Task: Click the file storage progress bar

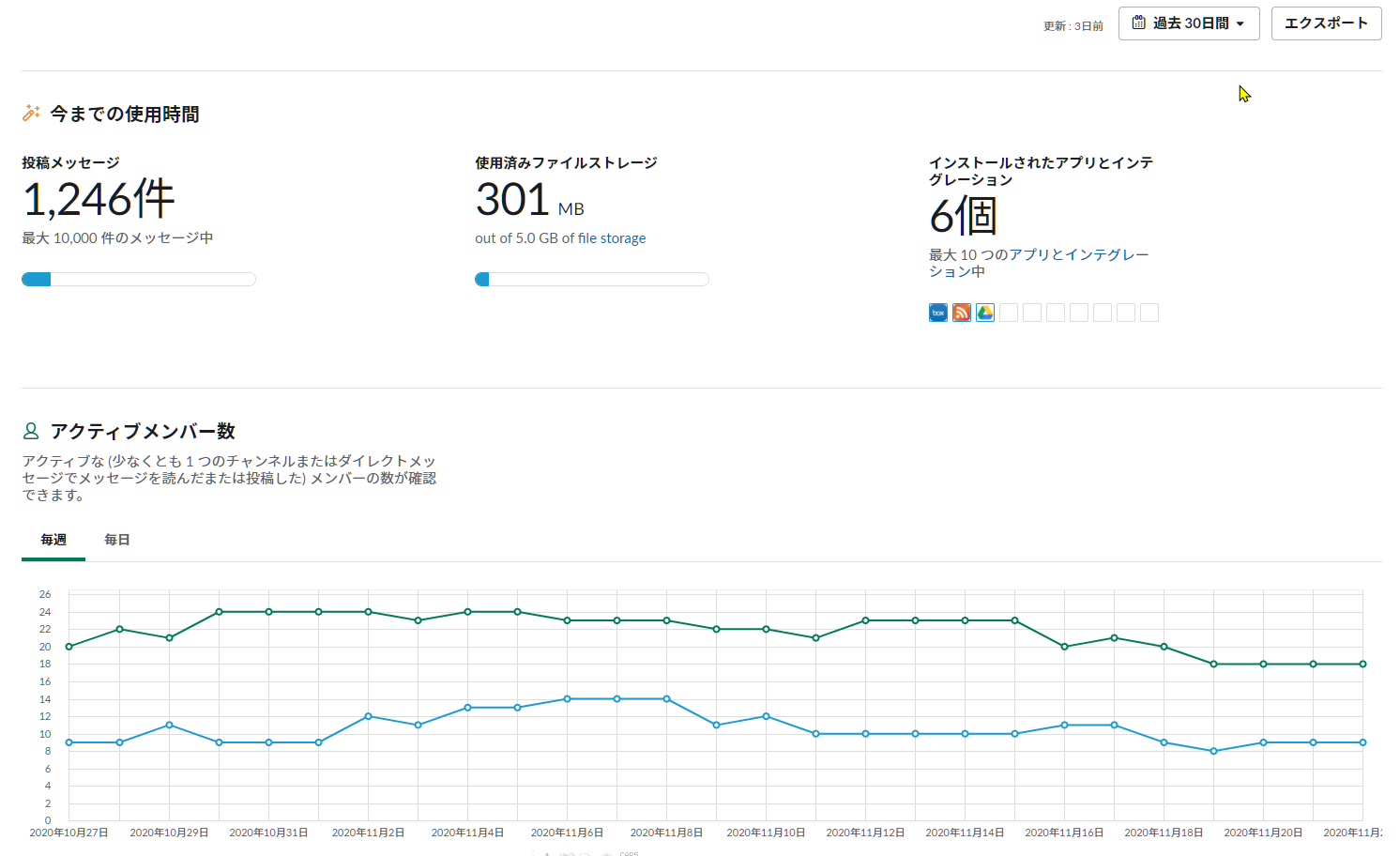Action: 592,279
